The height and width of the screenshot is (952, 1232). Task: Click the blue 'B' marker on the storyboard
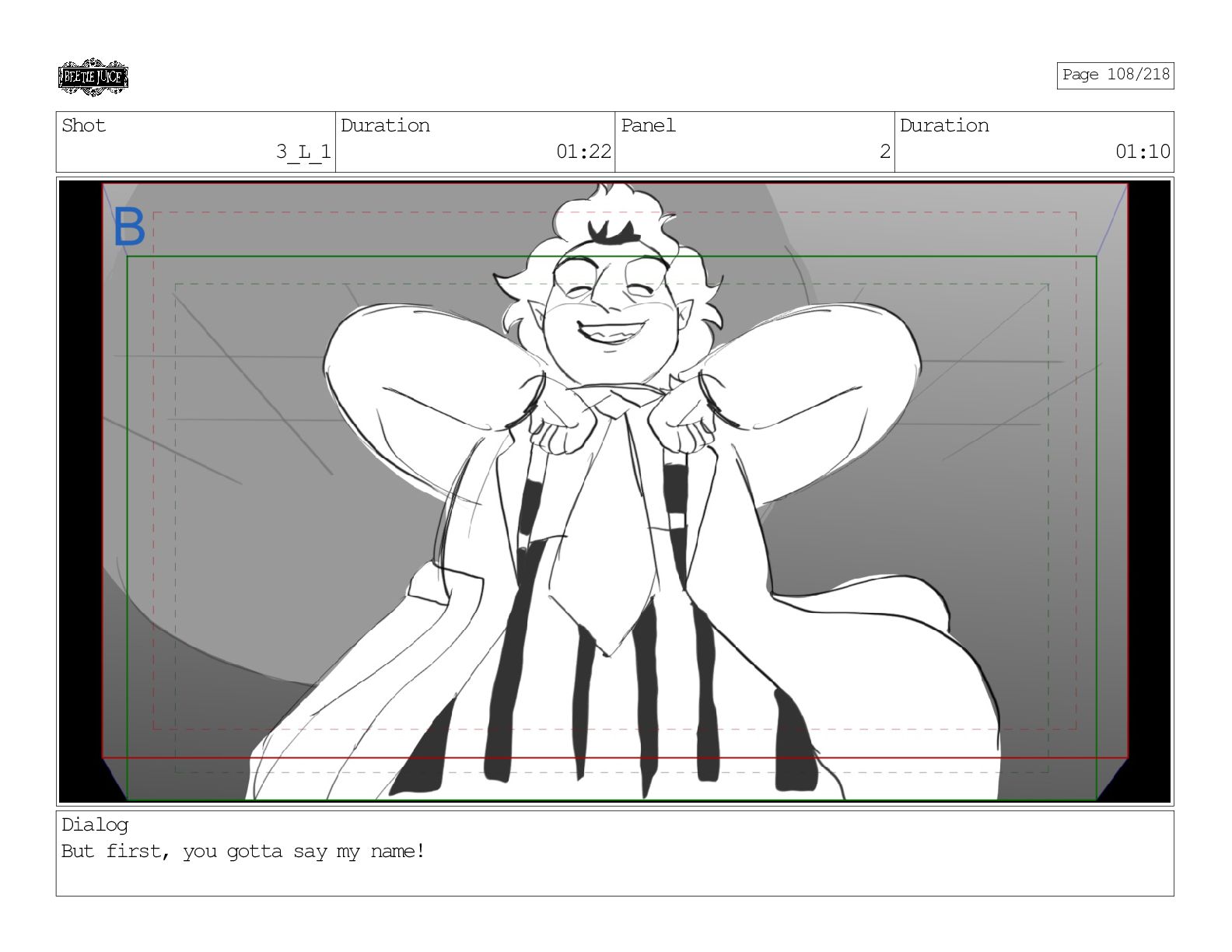(129, 227)
